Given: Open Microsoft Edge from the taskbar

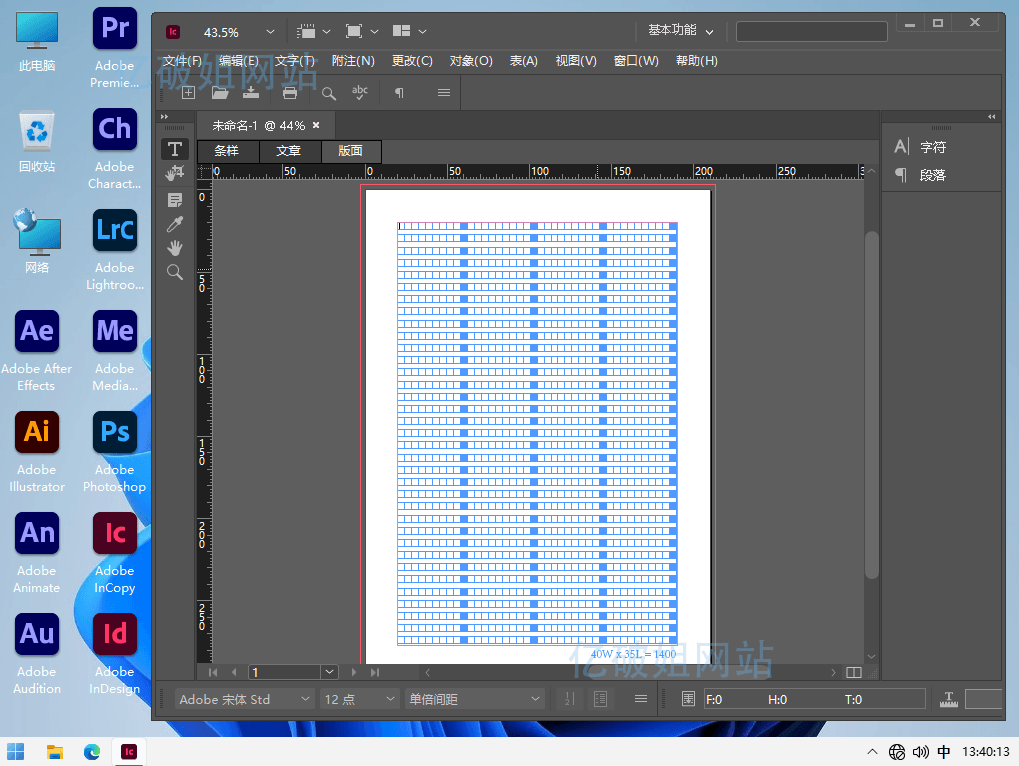Looking at the screenshot, I should coord(92,752).
